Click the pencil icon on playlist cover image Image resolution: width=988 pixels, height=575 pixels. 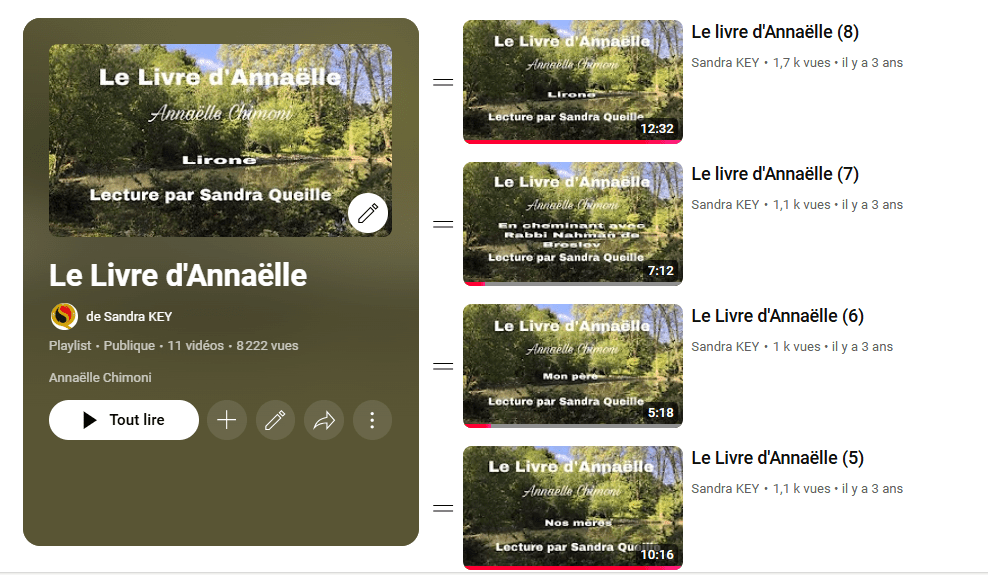pyautogui.click(x=368, y=213)
